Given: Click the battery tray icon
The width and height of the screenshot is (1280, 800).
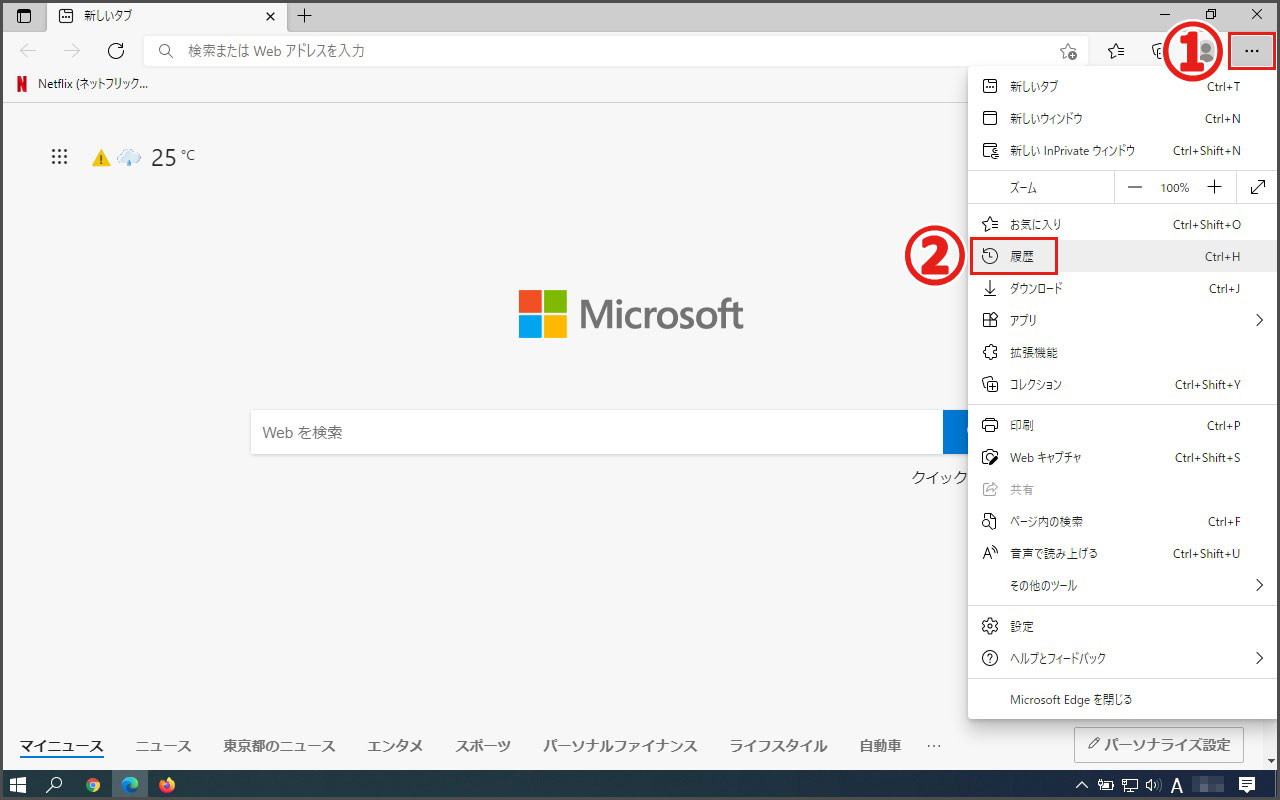Looking at the screenshot, I should 1106,785.
